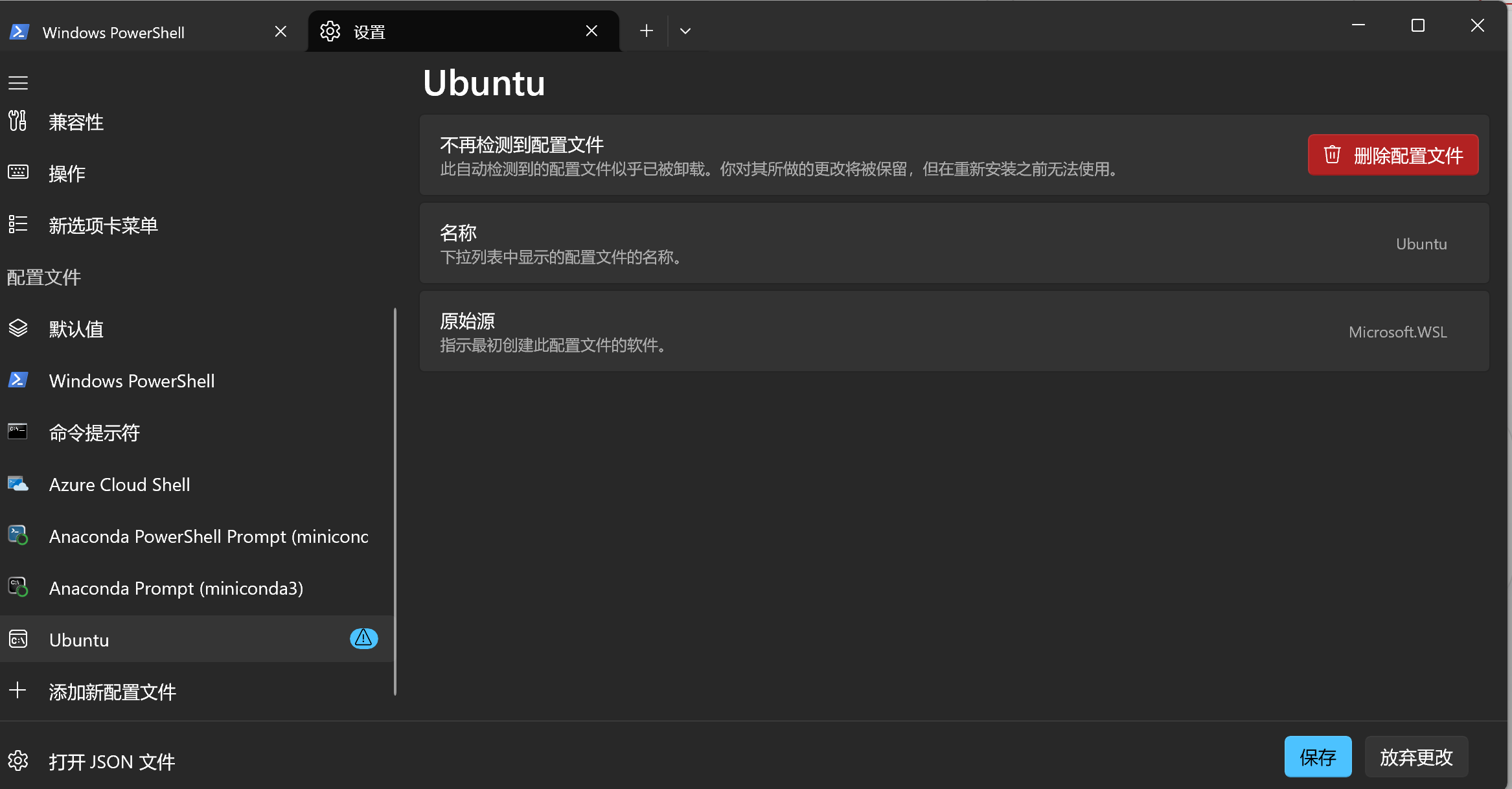Open the Azure Cloud Shell profile
This screenshot has width=1512, height=789.
click(x=119, y=484)
